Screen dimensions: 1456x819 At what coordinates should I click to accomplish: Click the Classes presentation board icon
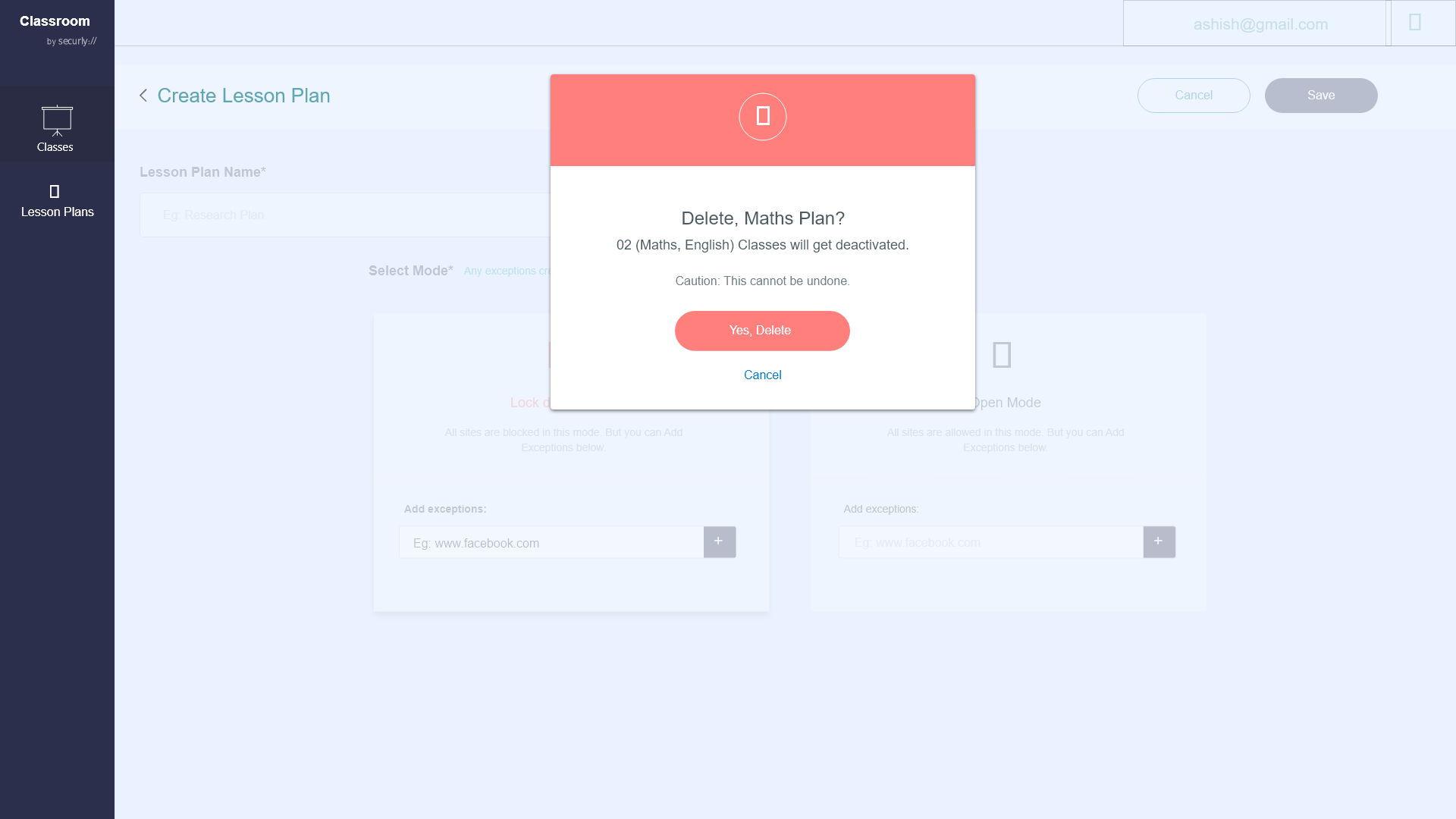click(57, 120)
